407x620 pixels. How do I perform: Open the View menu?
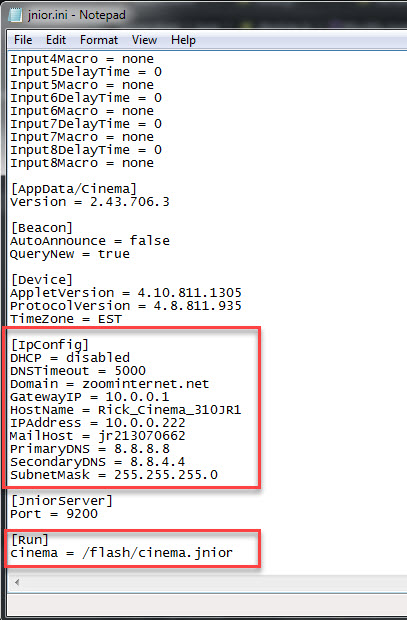point(144,40)
